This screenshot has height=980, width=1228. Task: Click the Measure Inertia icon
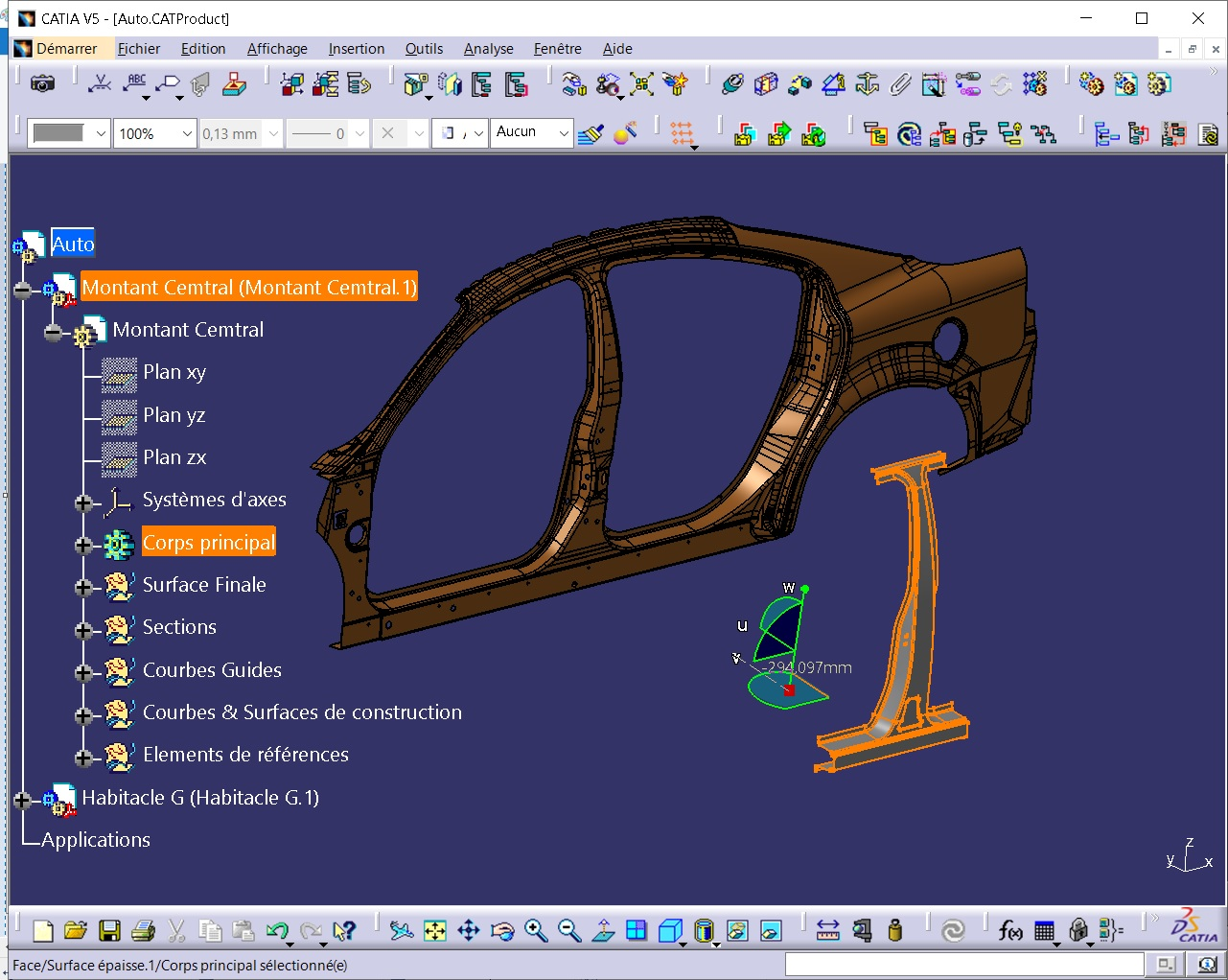pos(895,930)
